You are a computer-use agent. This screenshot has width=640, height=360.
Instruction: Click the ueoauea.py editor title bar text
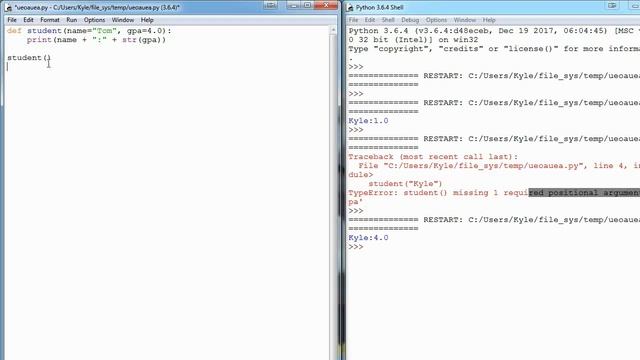[97, 7]
